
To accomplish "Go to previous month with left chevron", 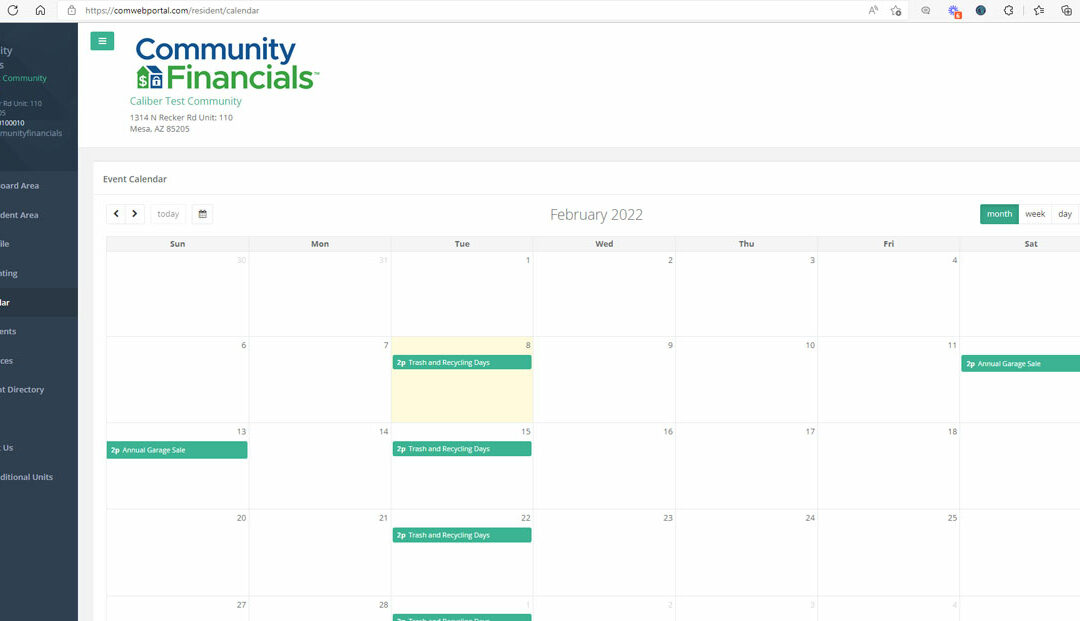I will [x=116, y=214].
